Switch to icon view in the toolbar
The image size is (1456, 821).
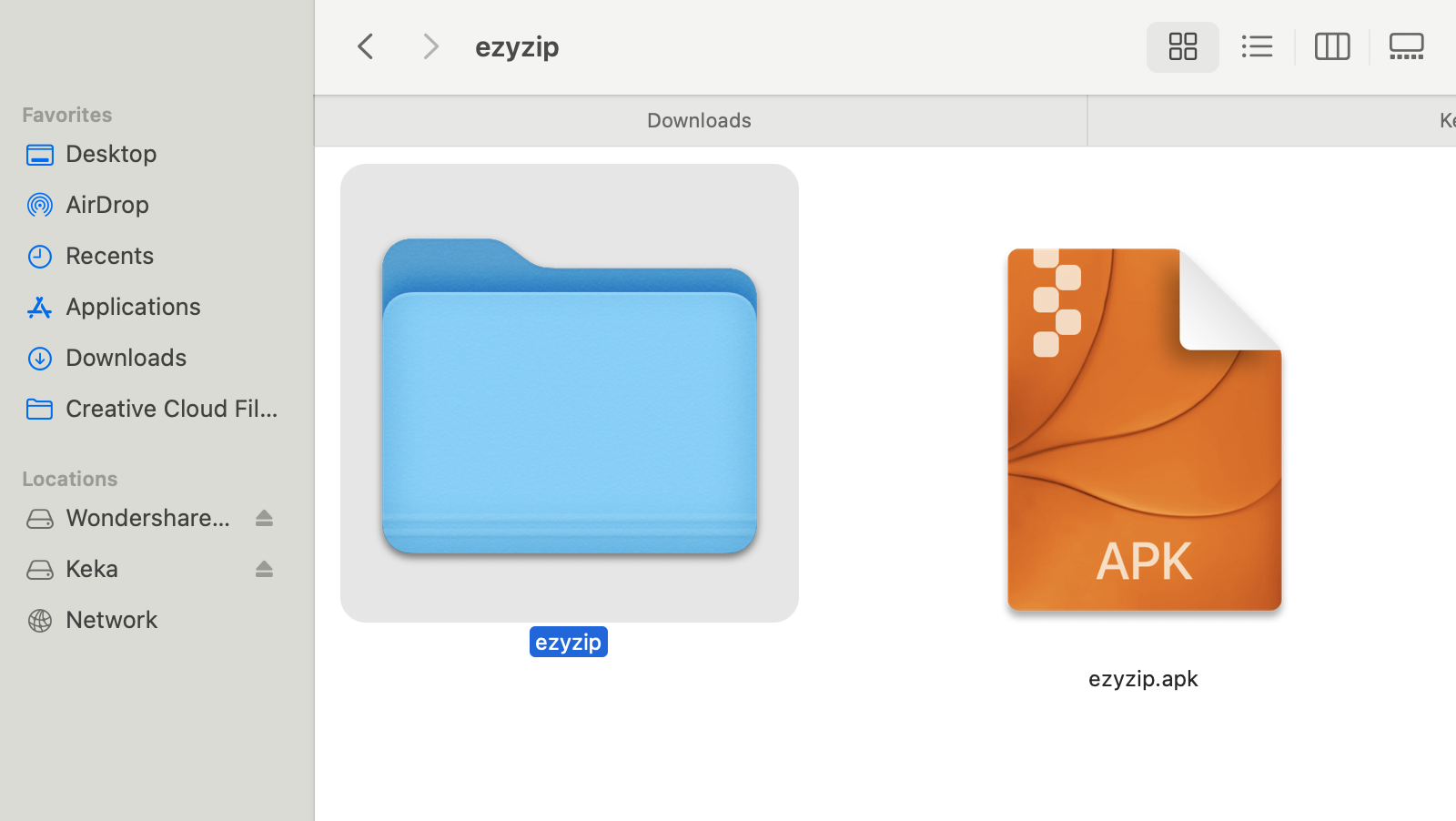tap(1182, 46)
